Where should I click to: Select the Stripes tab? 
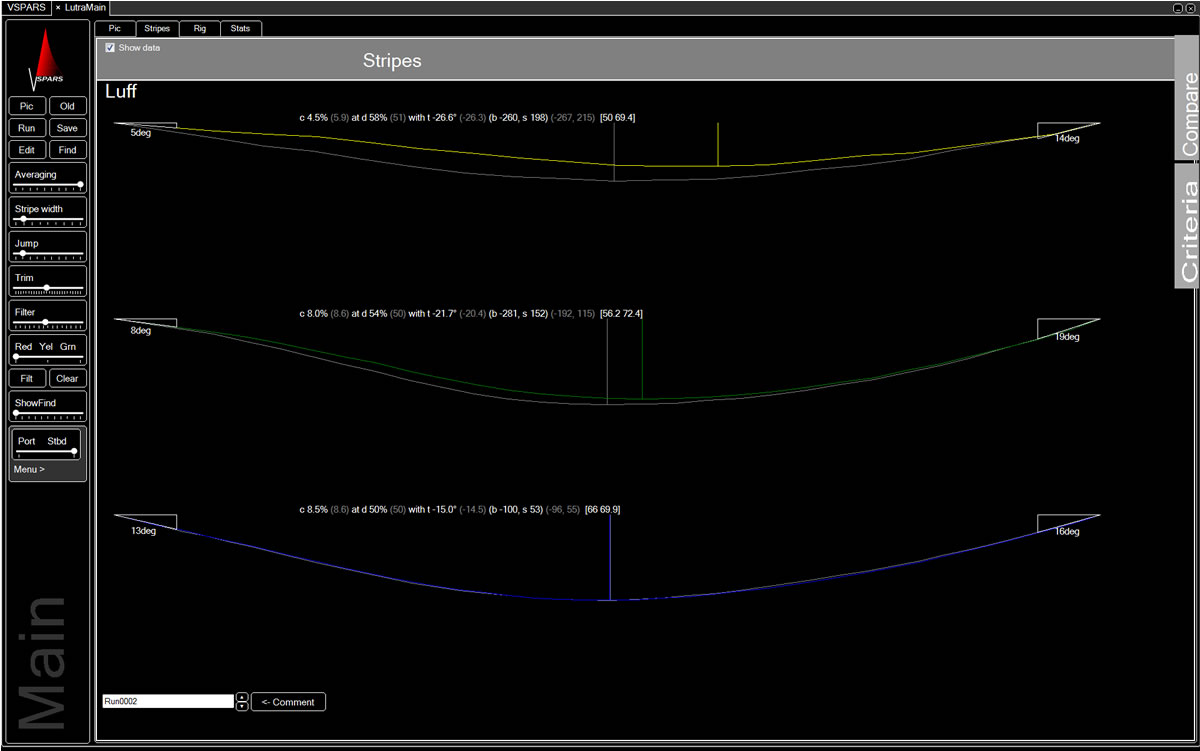[157, 29]
